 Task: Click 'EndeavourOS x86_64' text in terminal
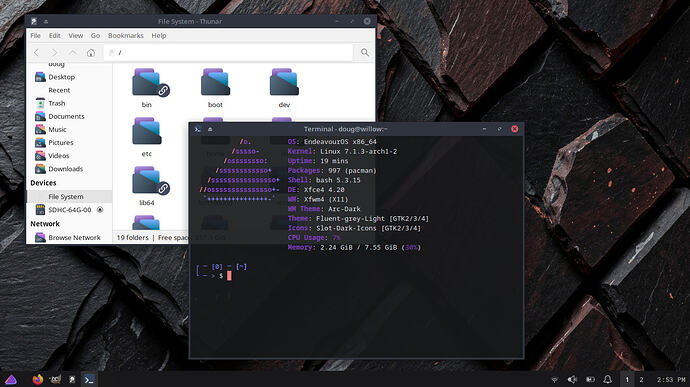coord(340,142)
